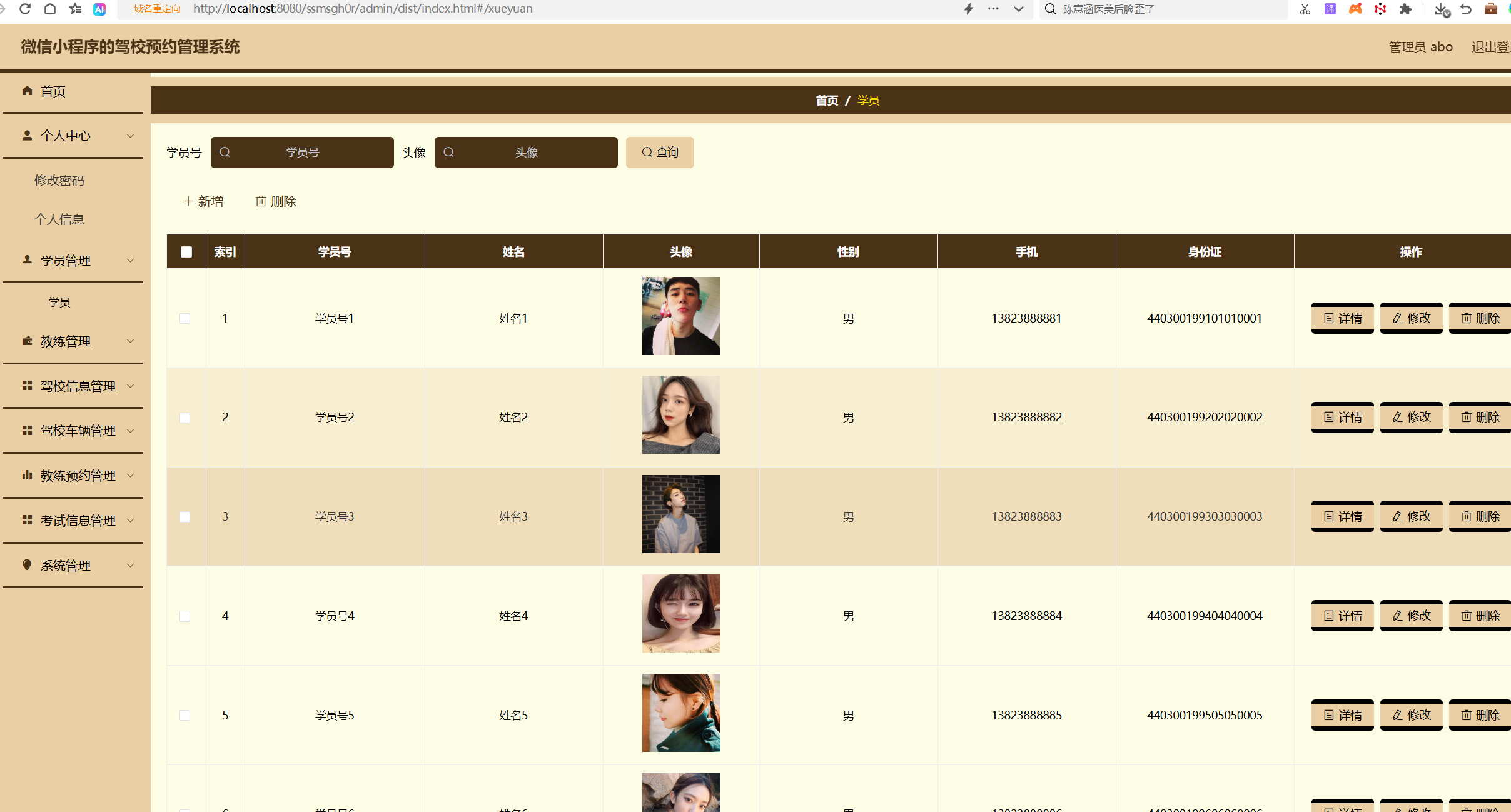Screen dimensions: 1511x812
Task: Expand the 教练管理 menu chevron
Action: [x=131, y=341]
